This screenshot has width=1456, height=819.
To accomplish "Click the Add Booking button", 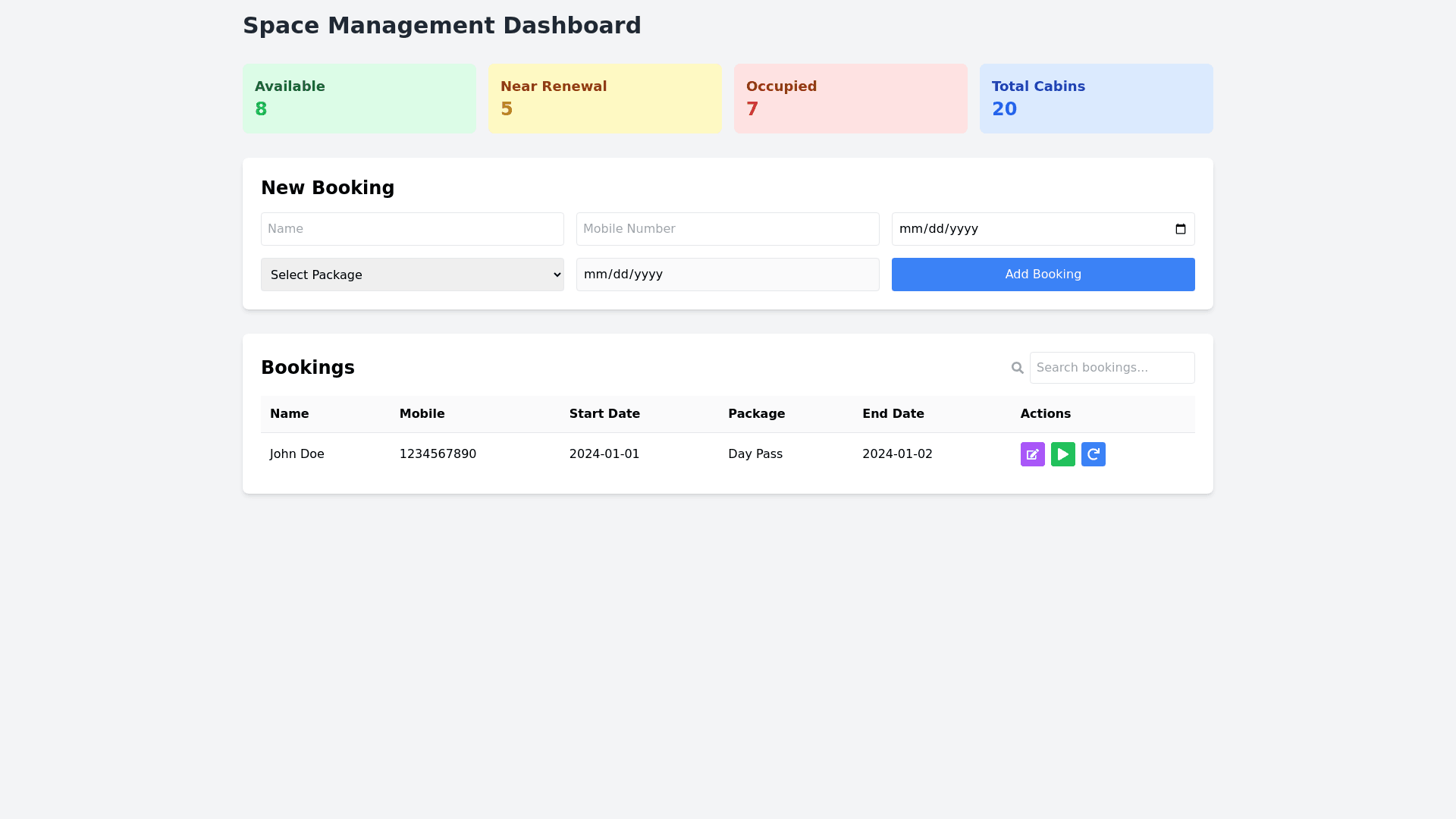I will 1043,275.
